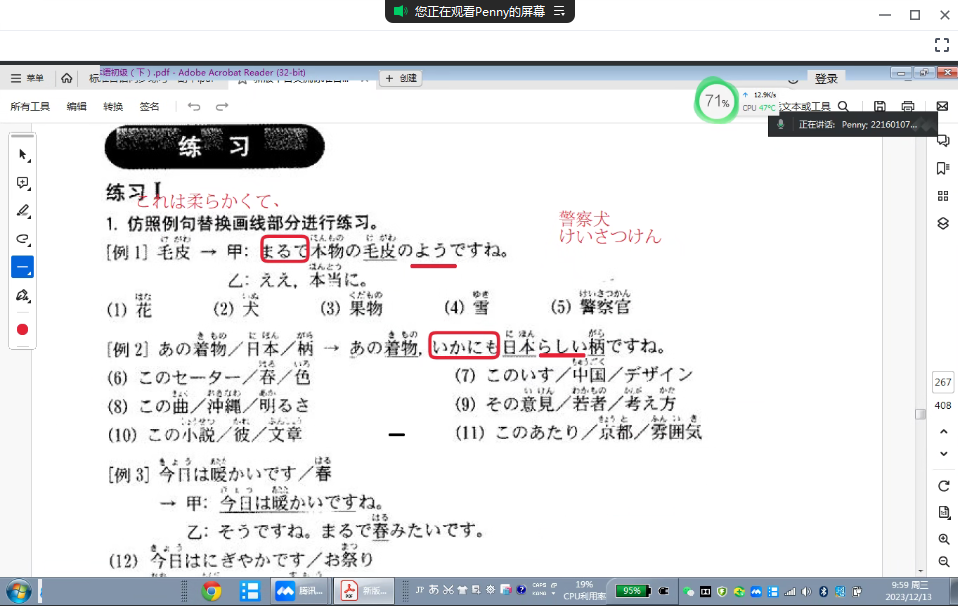Go to next page with down chevron
Image resolution: width=958 pixels, height=606 pixels.
coord(942,454)
